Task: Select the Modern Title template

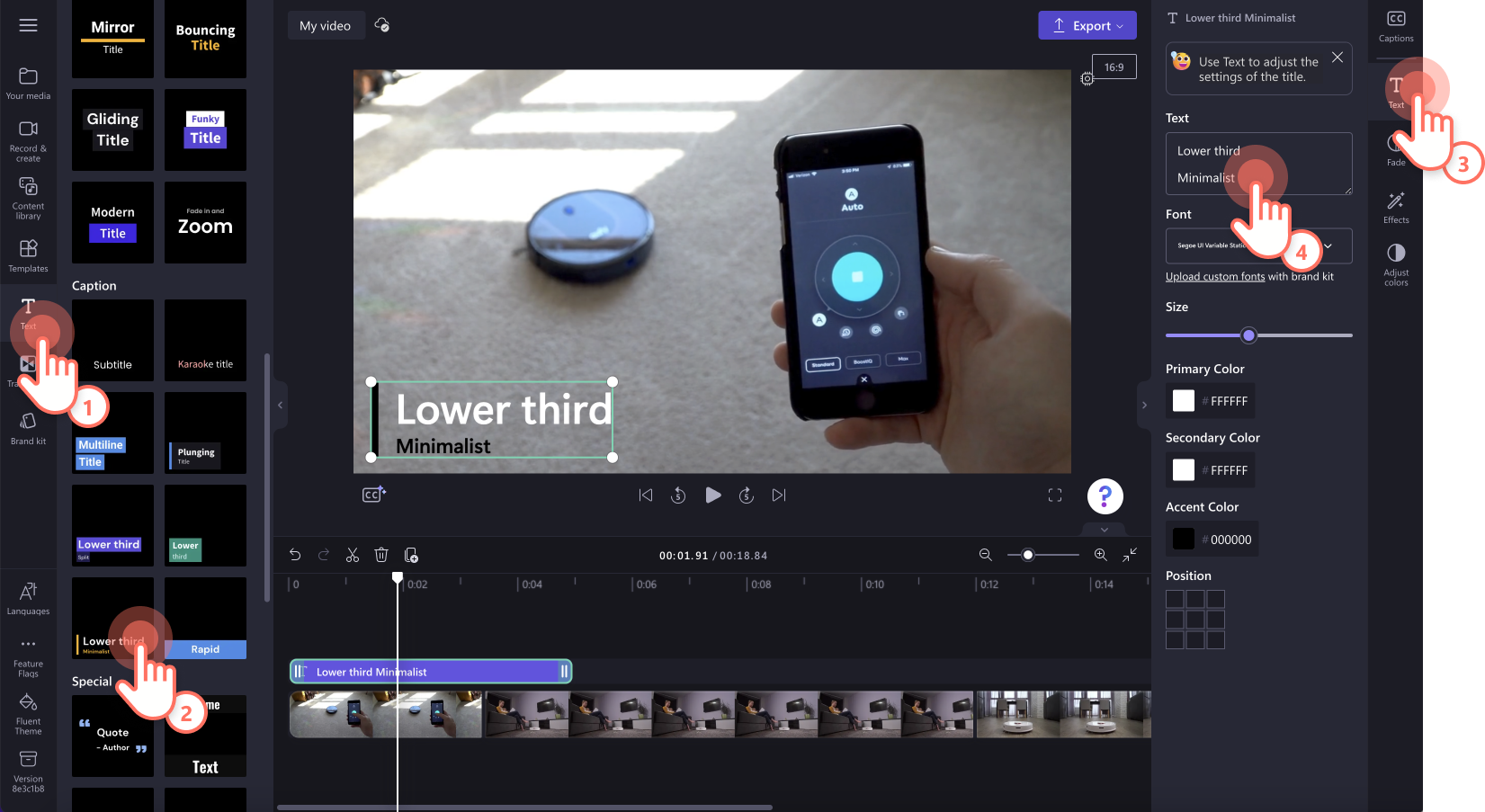Action: click(x=112, y=222)
